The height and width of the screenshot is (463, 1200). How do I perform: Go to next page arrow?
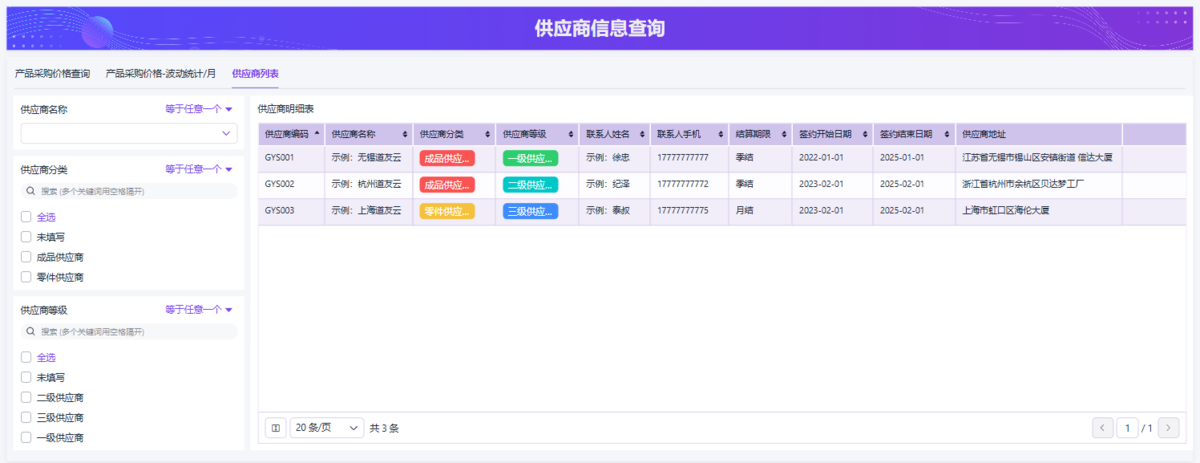[x=1168, y=428]
